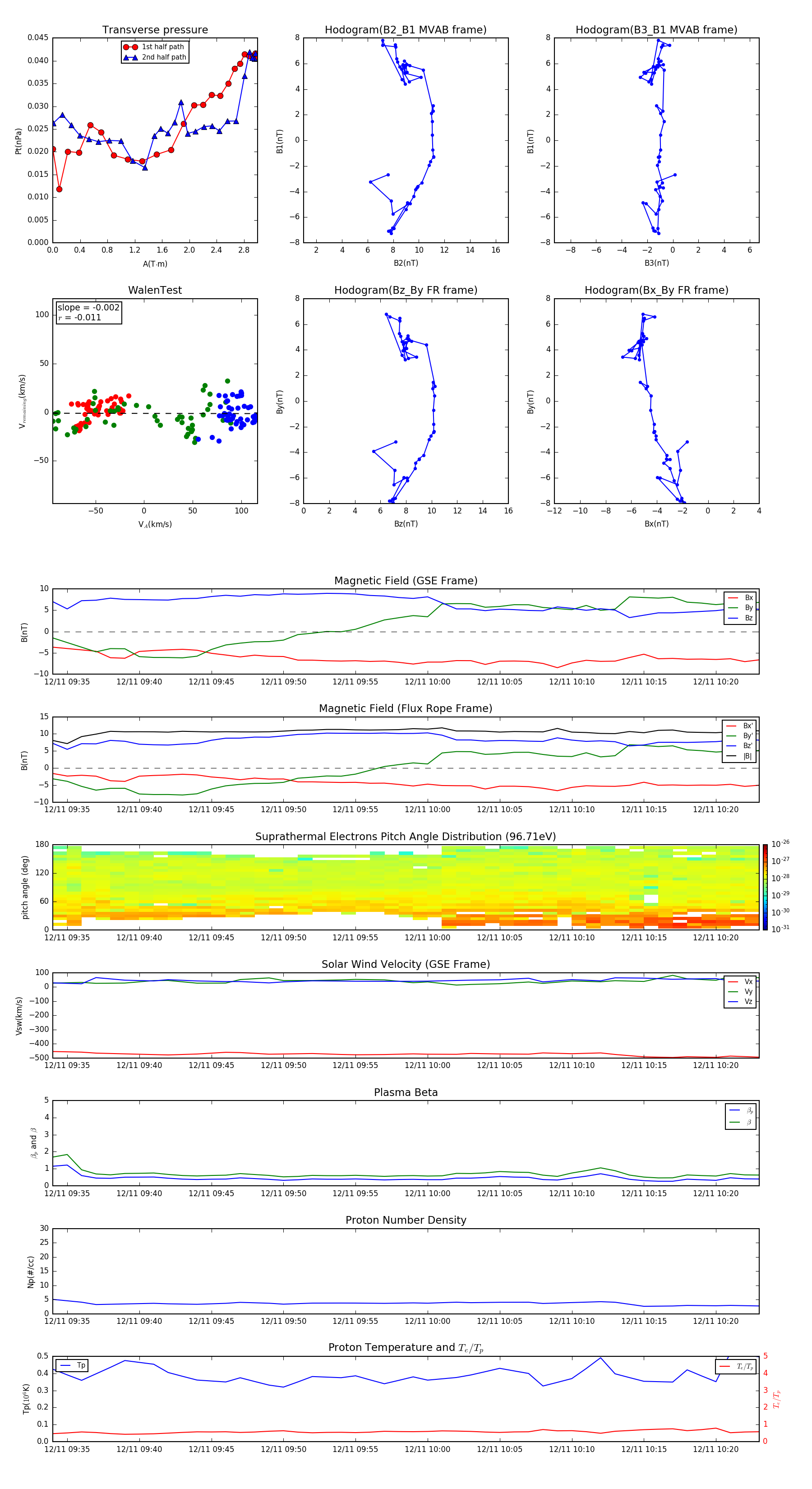Select the green β legend entry in Plasma Beta
The image size is (812, 1489).
click(x=741, y=1122)
